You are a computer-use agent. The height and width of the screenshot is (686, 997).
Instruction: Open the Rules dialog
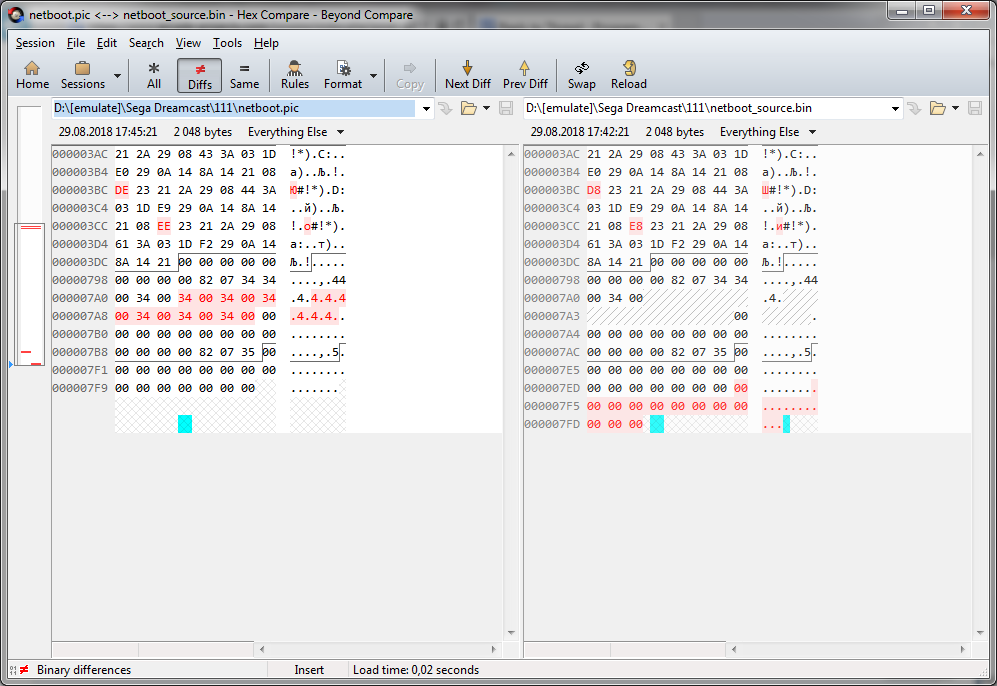click(x=295, y=75)
